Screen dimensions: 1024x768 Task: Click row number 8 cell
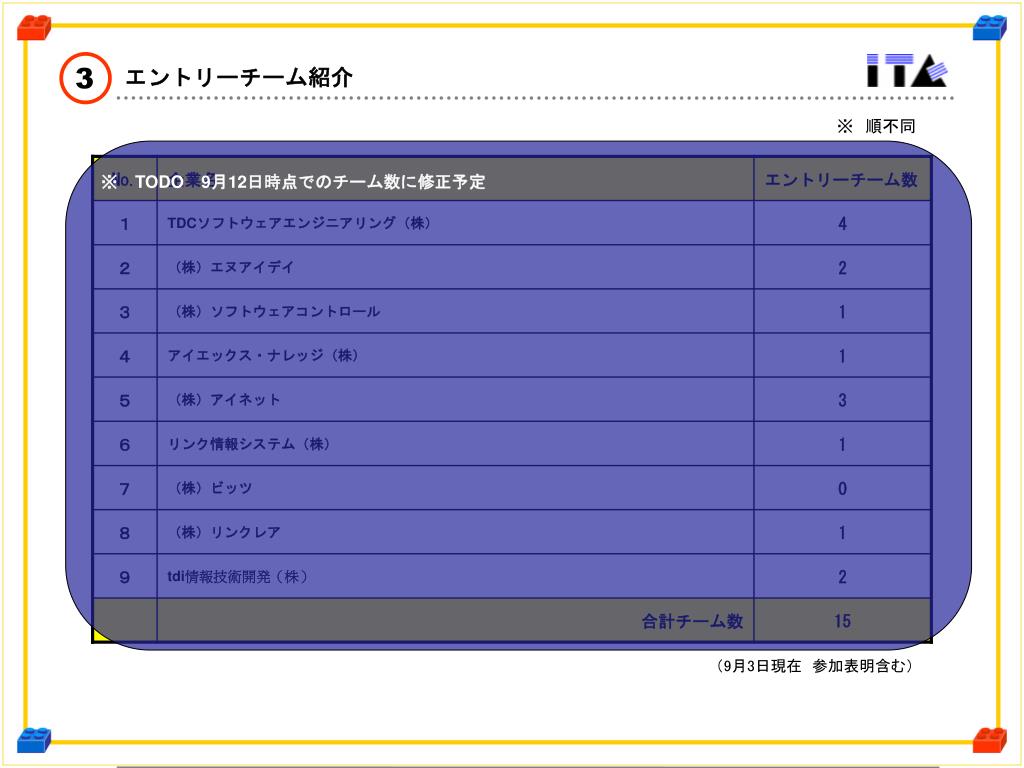tap(125, 532)
